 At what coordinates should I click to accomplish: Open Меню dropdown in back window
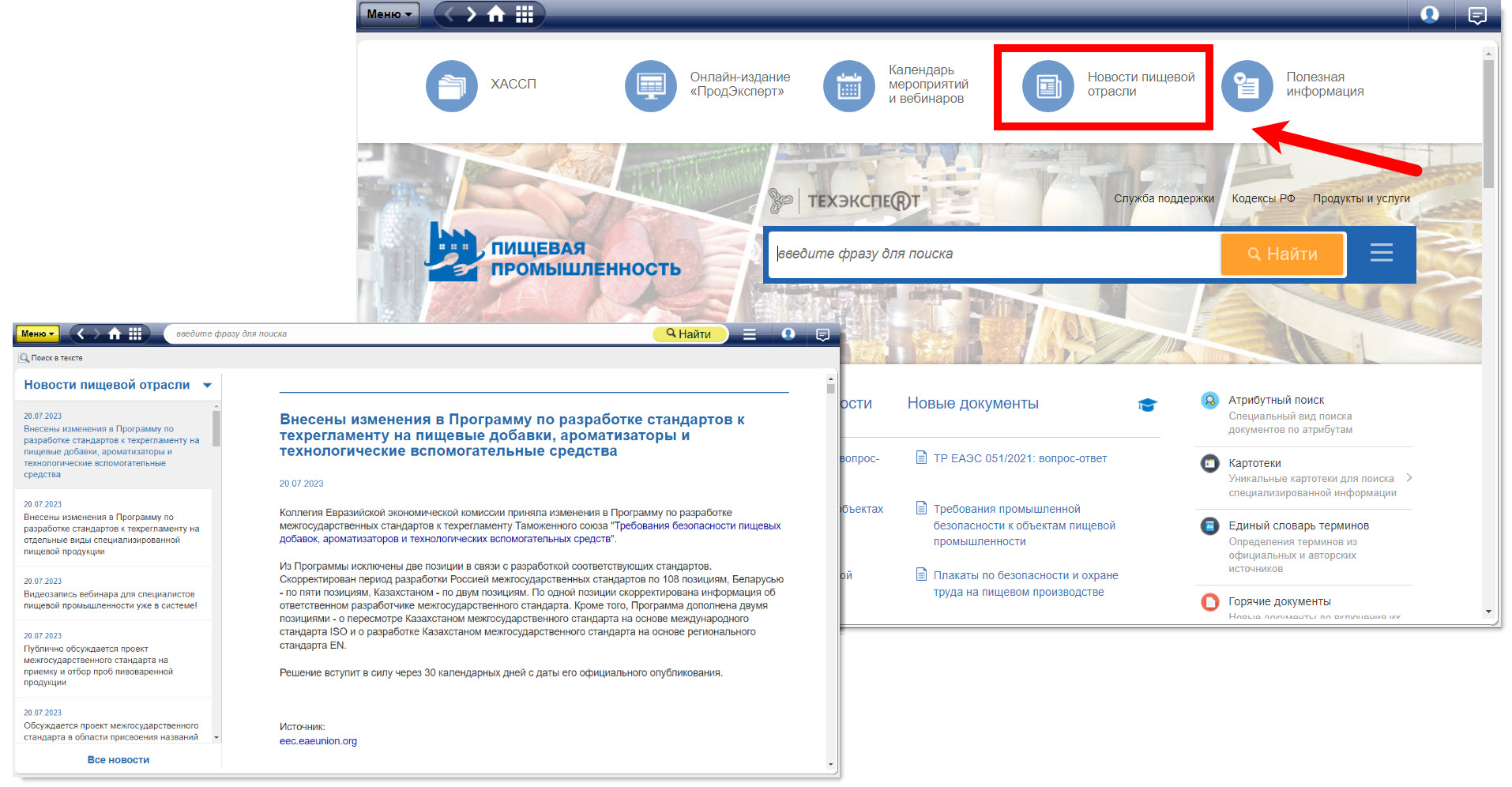coord(389,14)
